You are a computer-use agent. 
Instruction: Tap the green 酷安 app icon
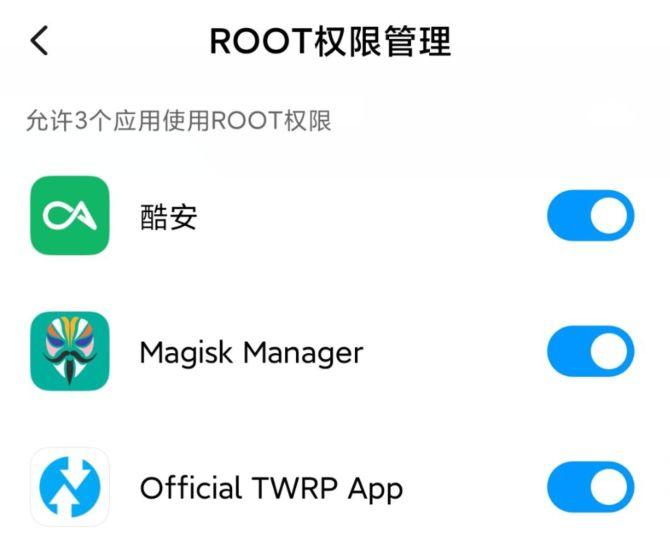70,216
